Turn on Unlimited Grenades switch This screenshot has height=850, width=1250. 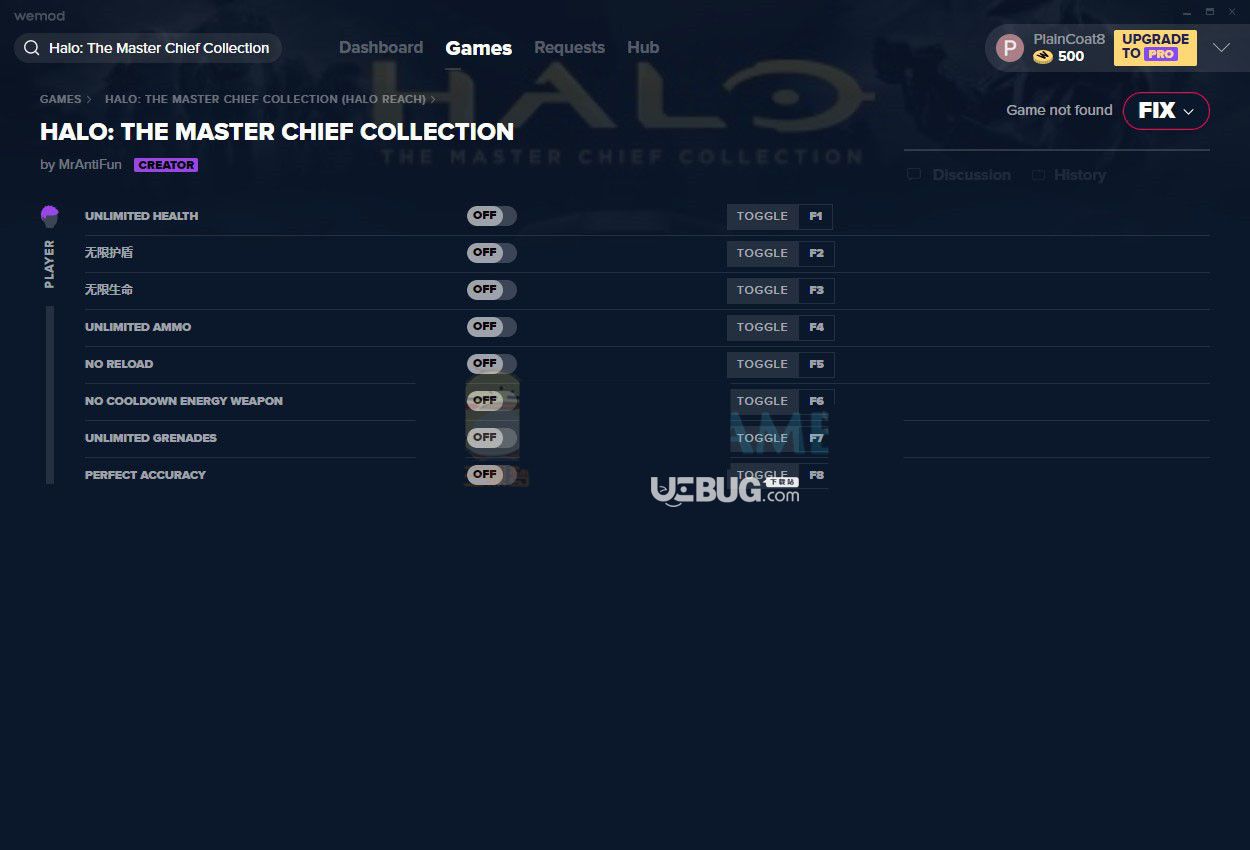click(x=492, y=438)
